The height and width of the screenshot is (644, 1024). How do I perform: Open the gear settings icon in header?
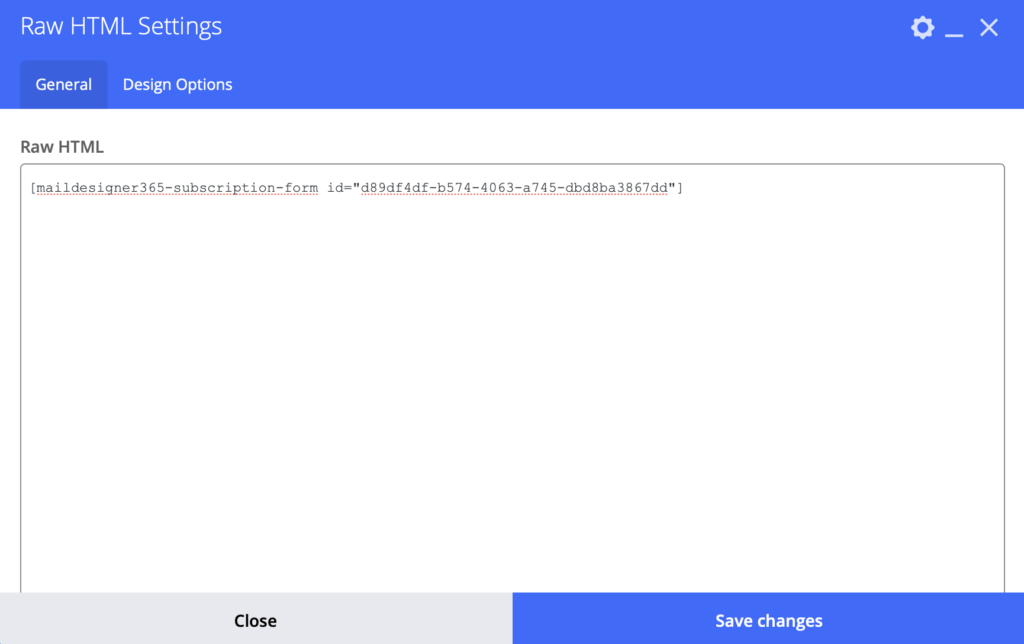click(922, 27)
